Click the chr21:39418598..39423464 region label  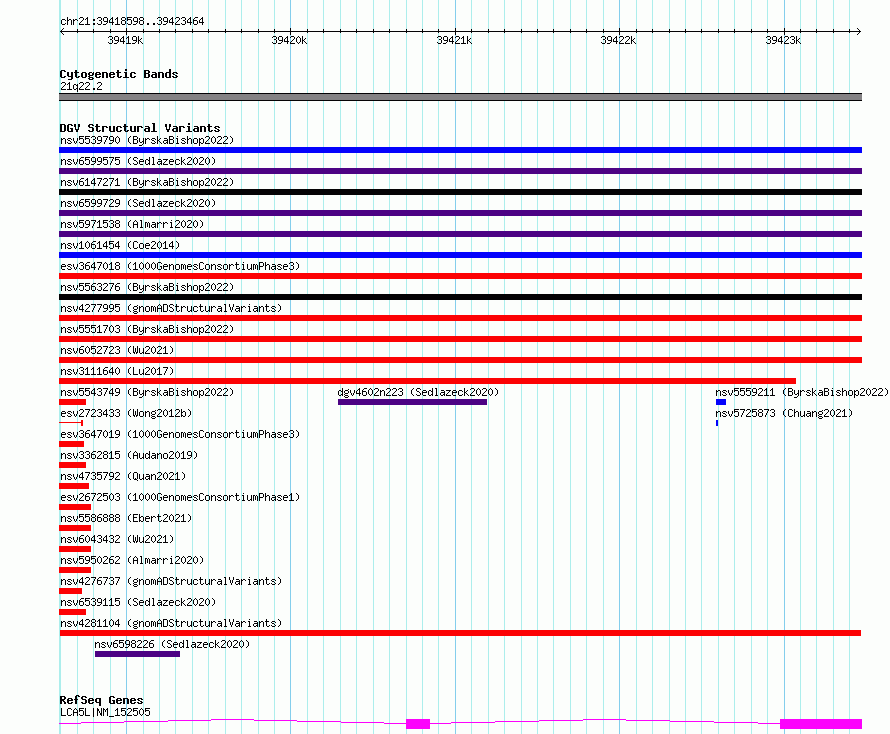coord(132,22)
